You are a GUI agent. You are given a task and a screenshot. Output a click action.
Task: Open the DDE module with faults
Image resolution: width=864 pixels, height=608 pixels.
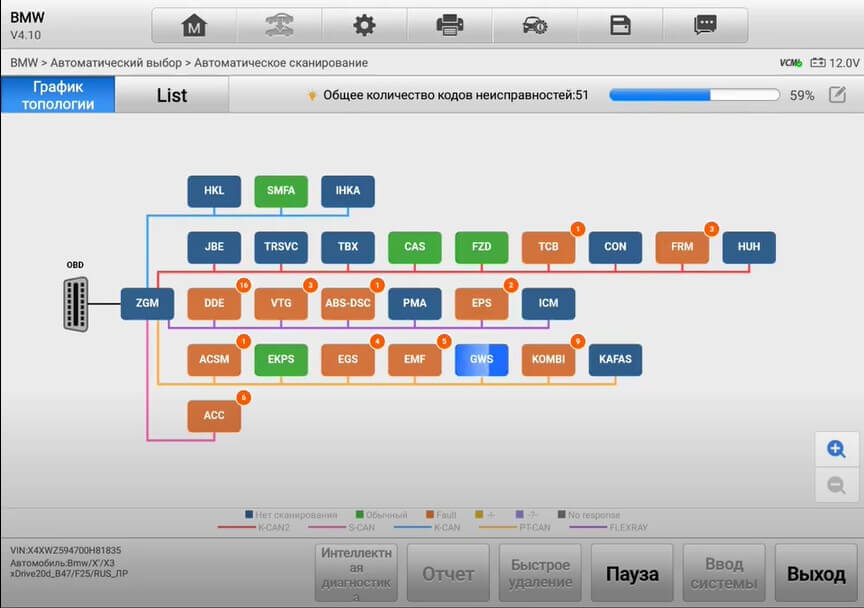(x=214, y=303)
